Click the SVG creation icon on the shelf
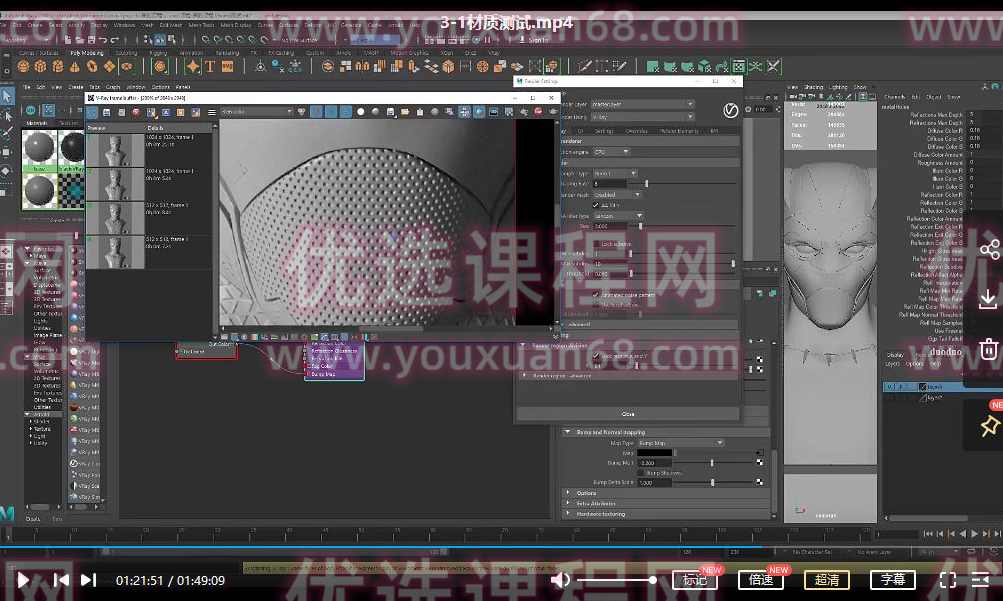Image resolution: width=1003 pixels, height=601 pixels. point(226,66)
